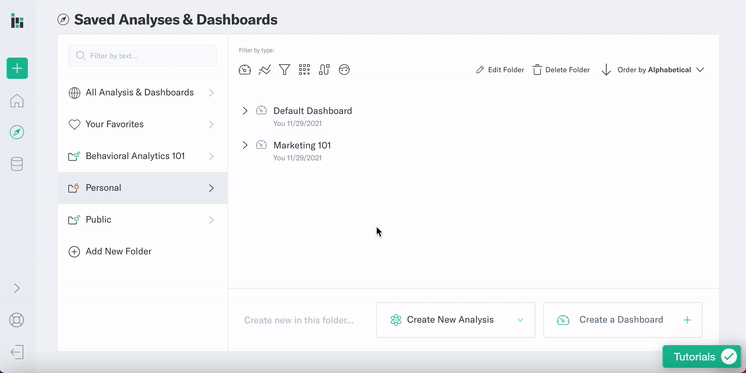Viewport: 746px width, 373px height.
Task: Click the green plus create button
Action: click(17, 69)
